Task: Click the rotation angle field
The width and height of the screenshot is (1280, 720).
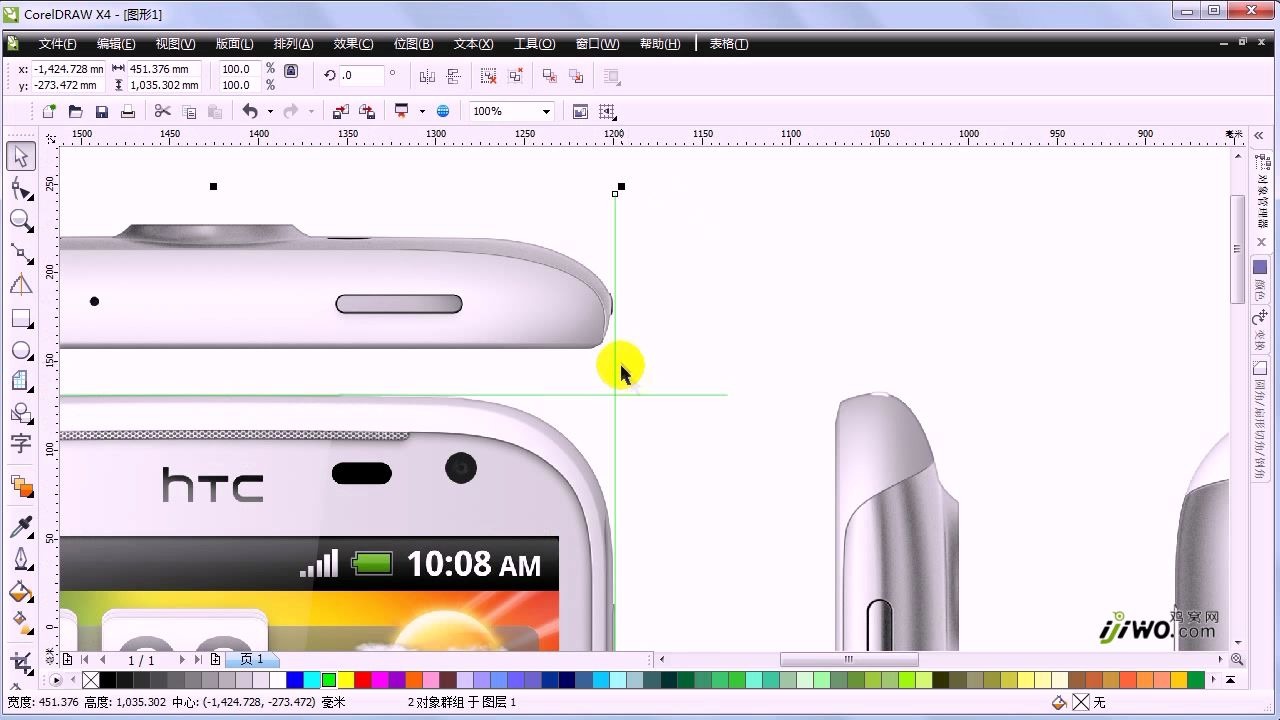Action: pos(362,75)
